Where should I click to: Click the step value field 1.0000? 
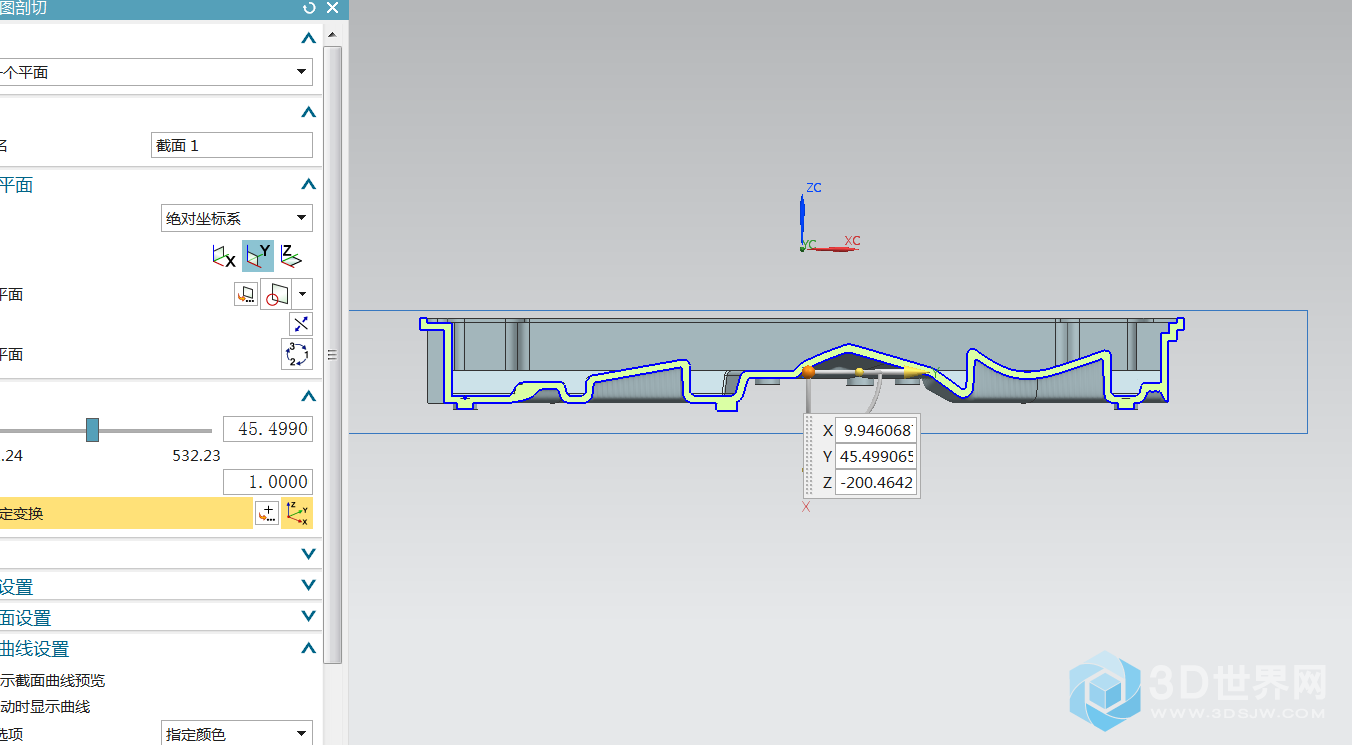(267, 482)
